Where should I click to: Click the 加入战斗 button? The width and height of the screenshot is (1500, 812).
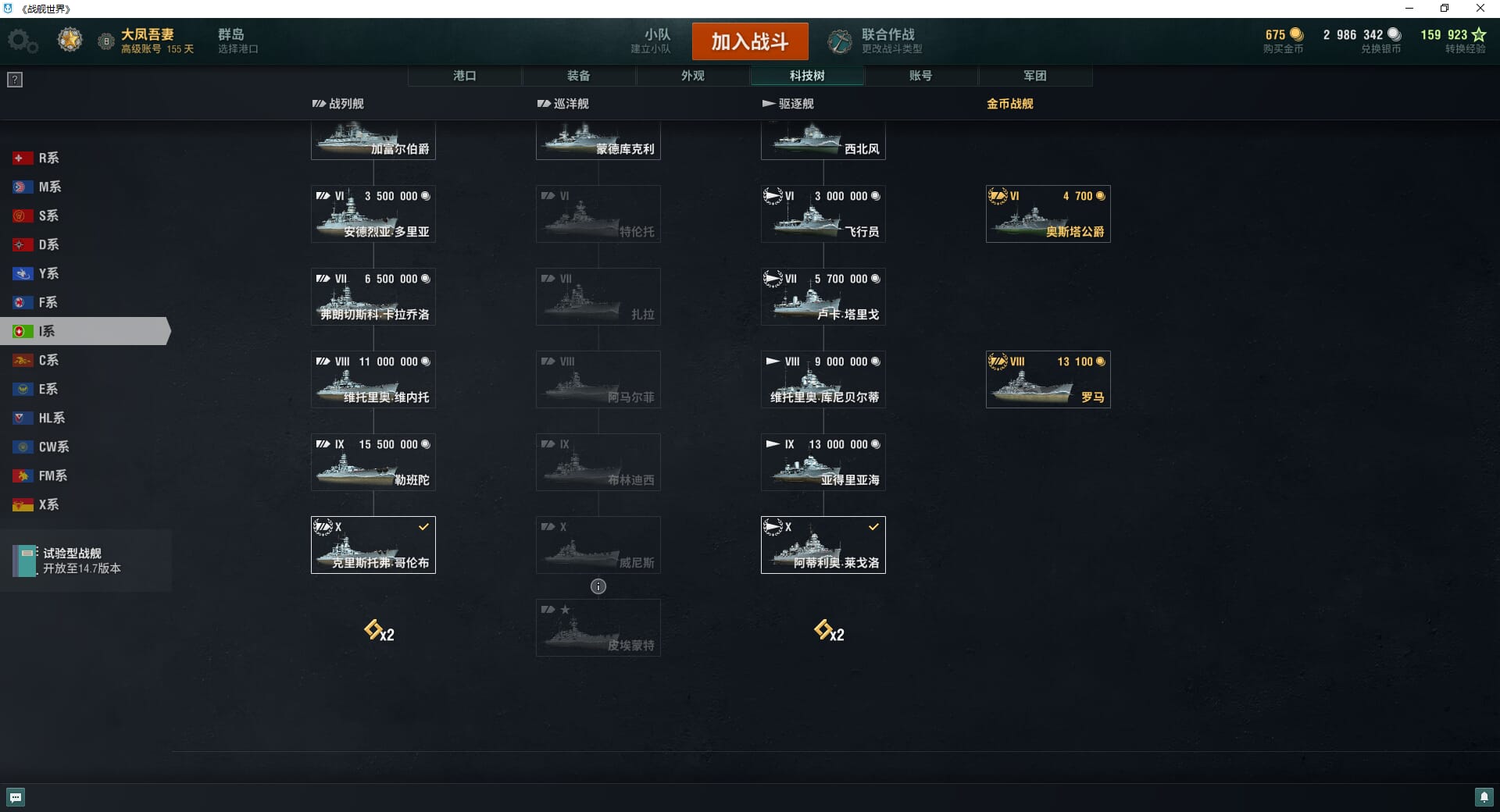click(750, 41)
